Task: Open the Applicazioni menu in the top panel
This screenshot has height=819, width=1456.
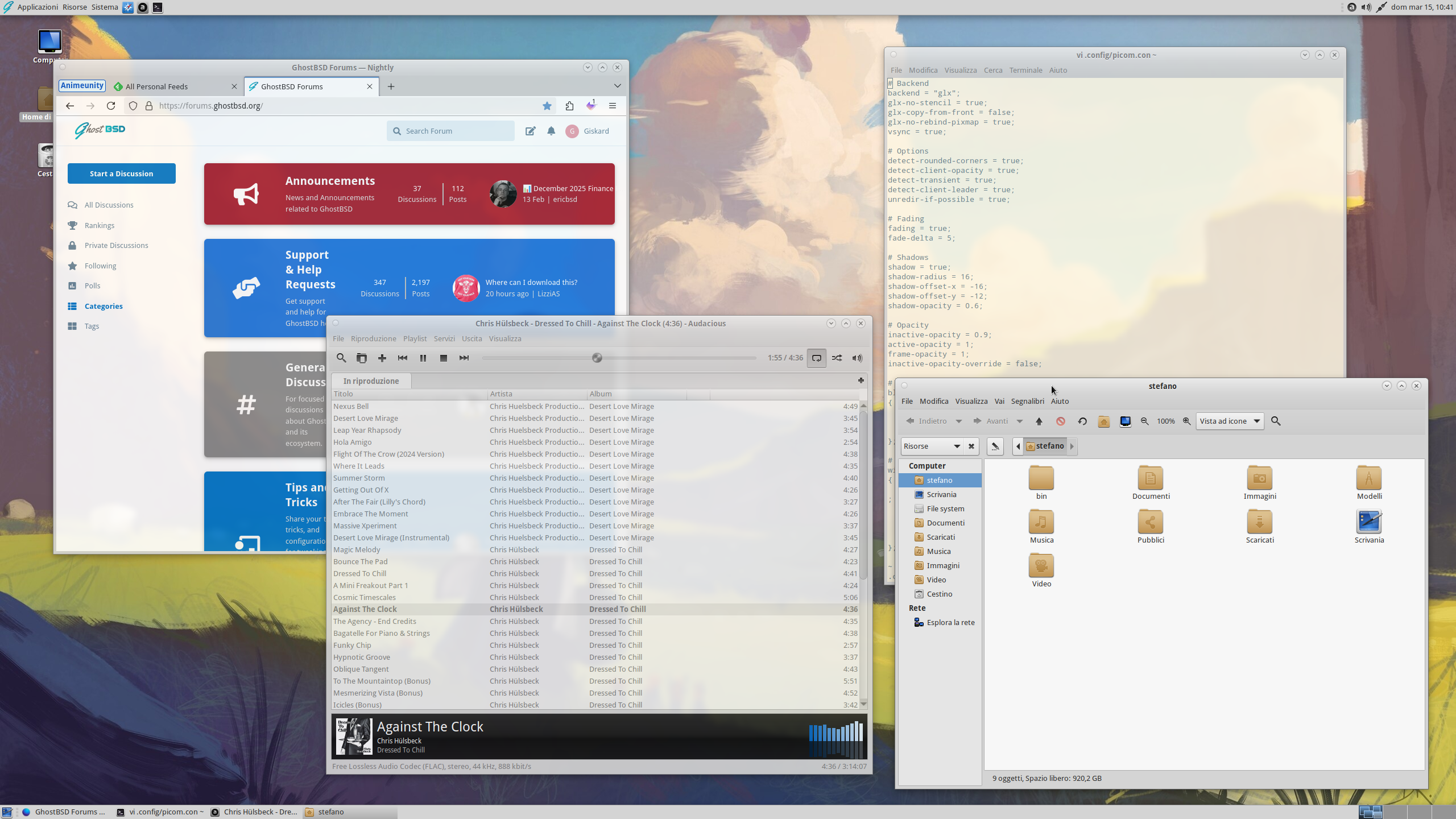Action: point(38,7)
